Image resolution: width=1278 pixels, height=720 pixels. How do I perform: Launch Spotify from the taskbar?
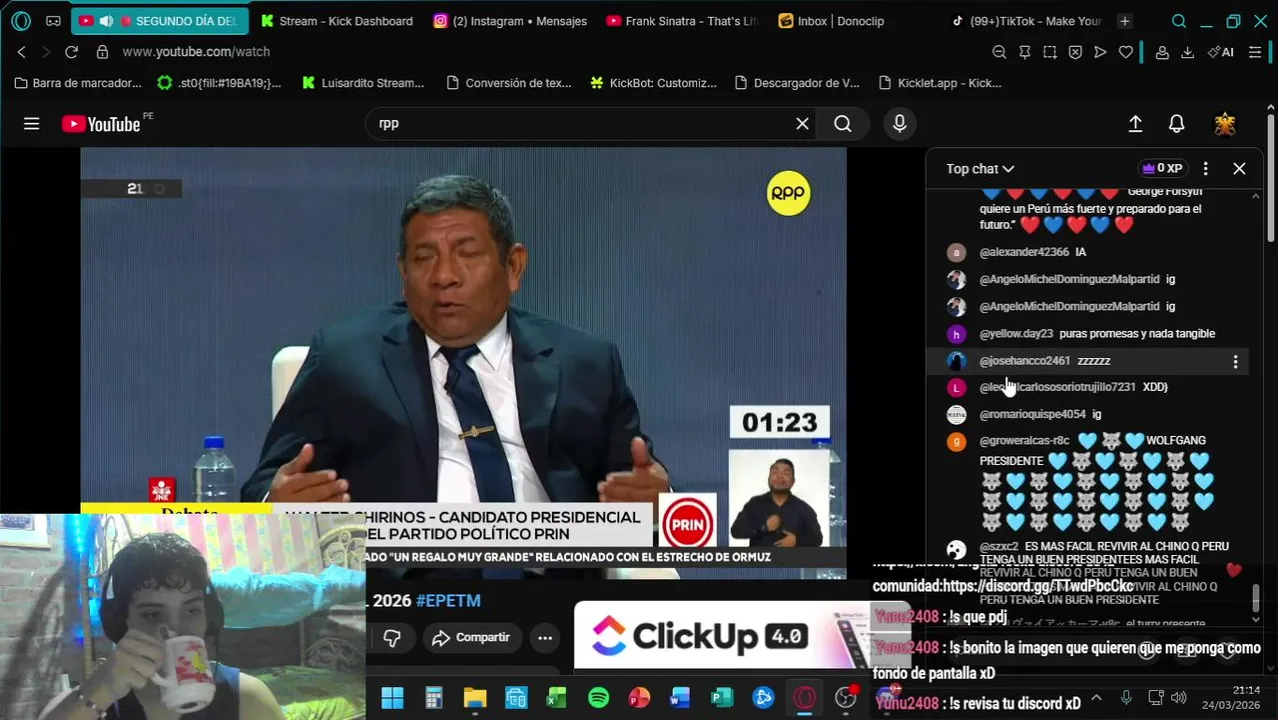pos(598,697)
